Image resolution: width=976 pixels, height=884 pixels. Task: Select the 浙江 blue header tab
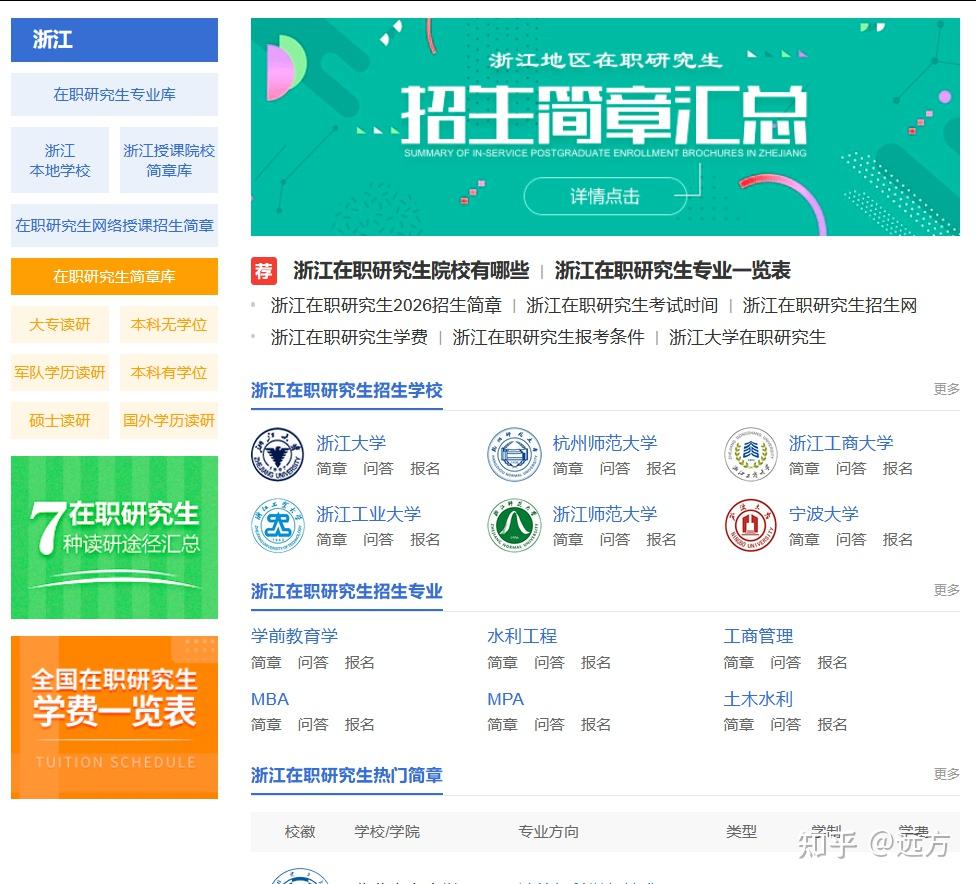(x=115, y=40)
